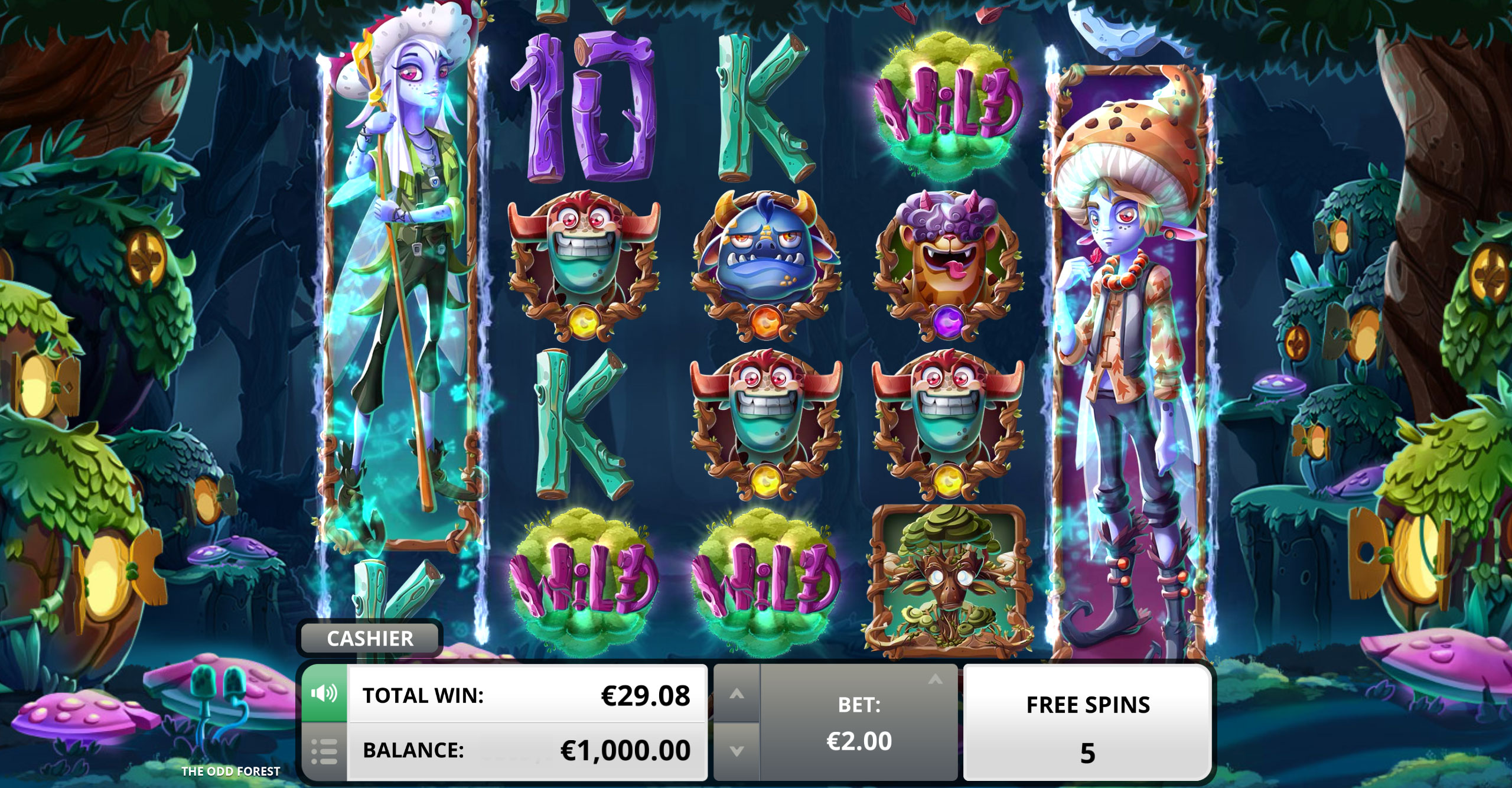The image size is (1512, 788).
Task: Mute the game sound
Action: [x=324, y=693]
